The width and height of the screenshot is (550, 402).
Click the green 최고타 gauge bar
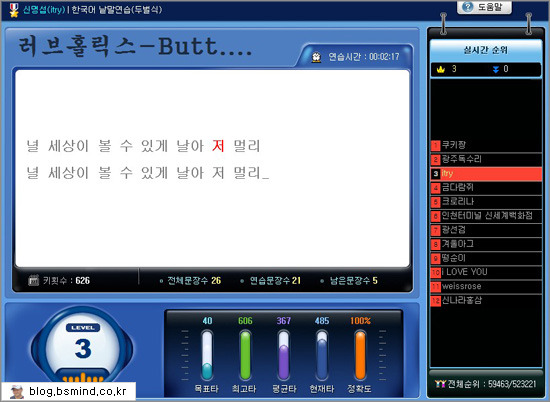click(245, 355)
